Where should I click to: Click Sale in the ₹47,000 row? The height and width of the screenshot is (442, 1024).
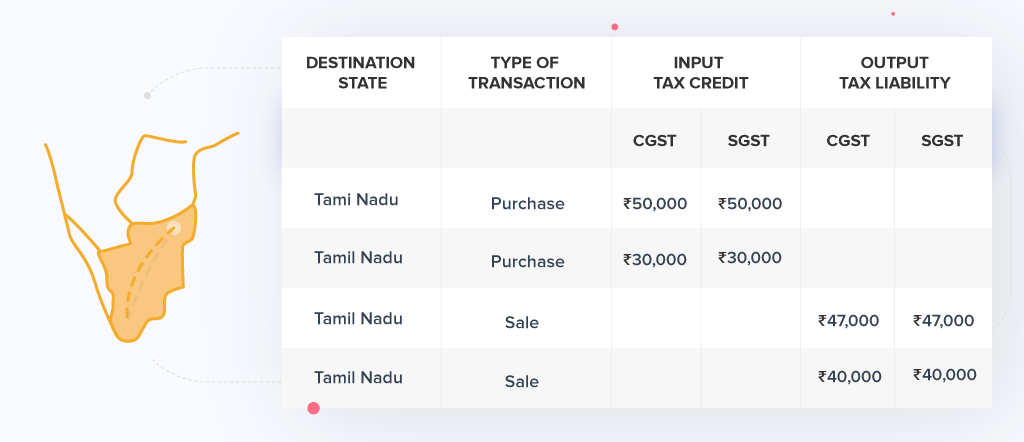pyautogui.click(x=522, y=322)
